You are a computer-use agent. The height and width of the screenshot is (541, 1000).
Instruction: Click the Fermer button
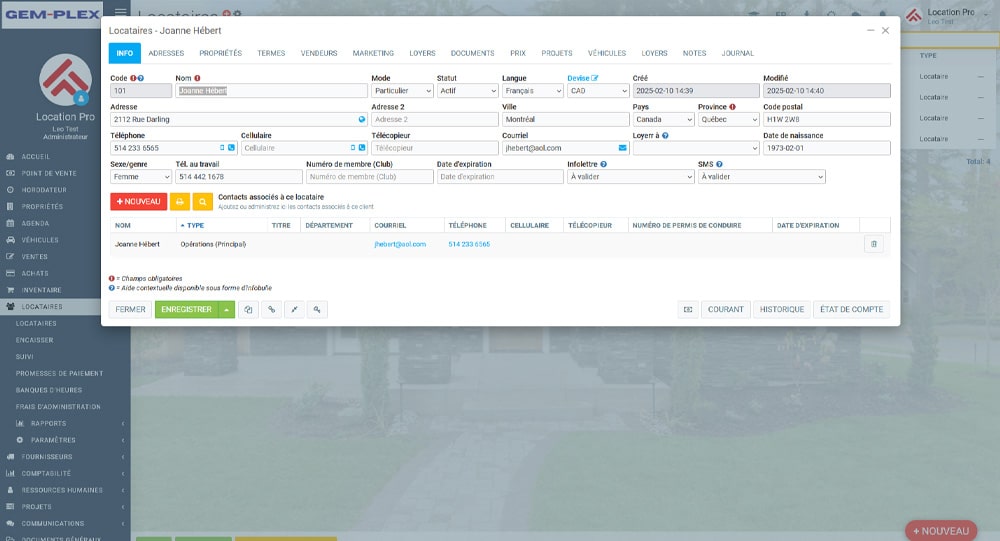[130, 310]
